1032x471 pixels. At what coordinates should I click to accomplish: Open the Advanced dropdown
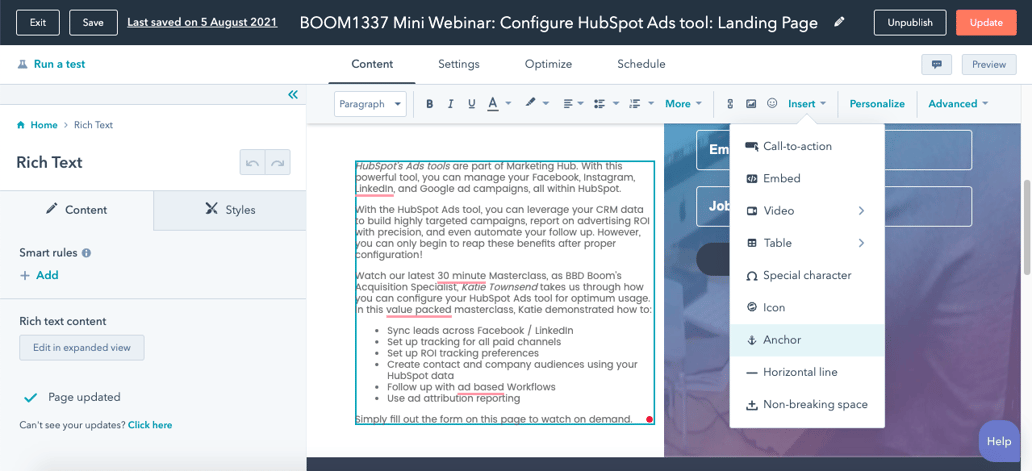point(958,104)
